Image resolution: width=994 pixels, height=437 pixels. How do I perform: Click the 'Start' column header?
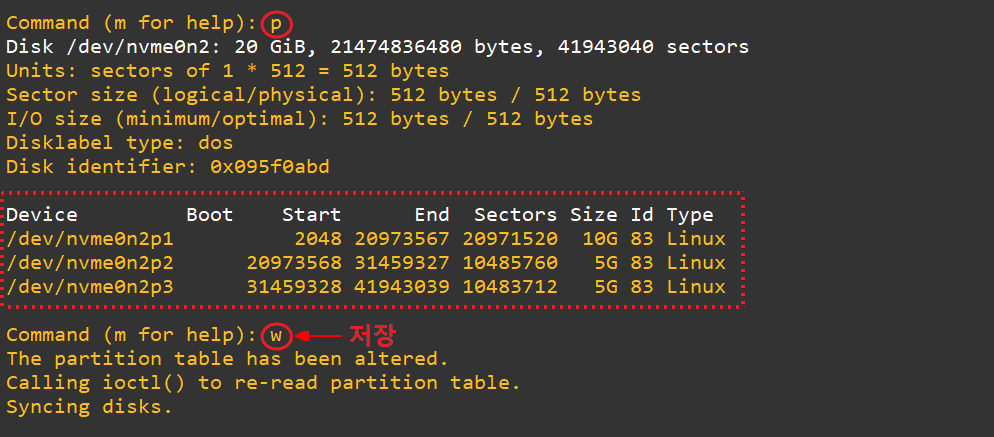(x=312, y=215)
